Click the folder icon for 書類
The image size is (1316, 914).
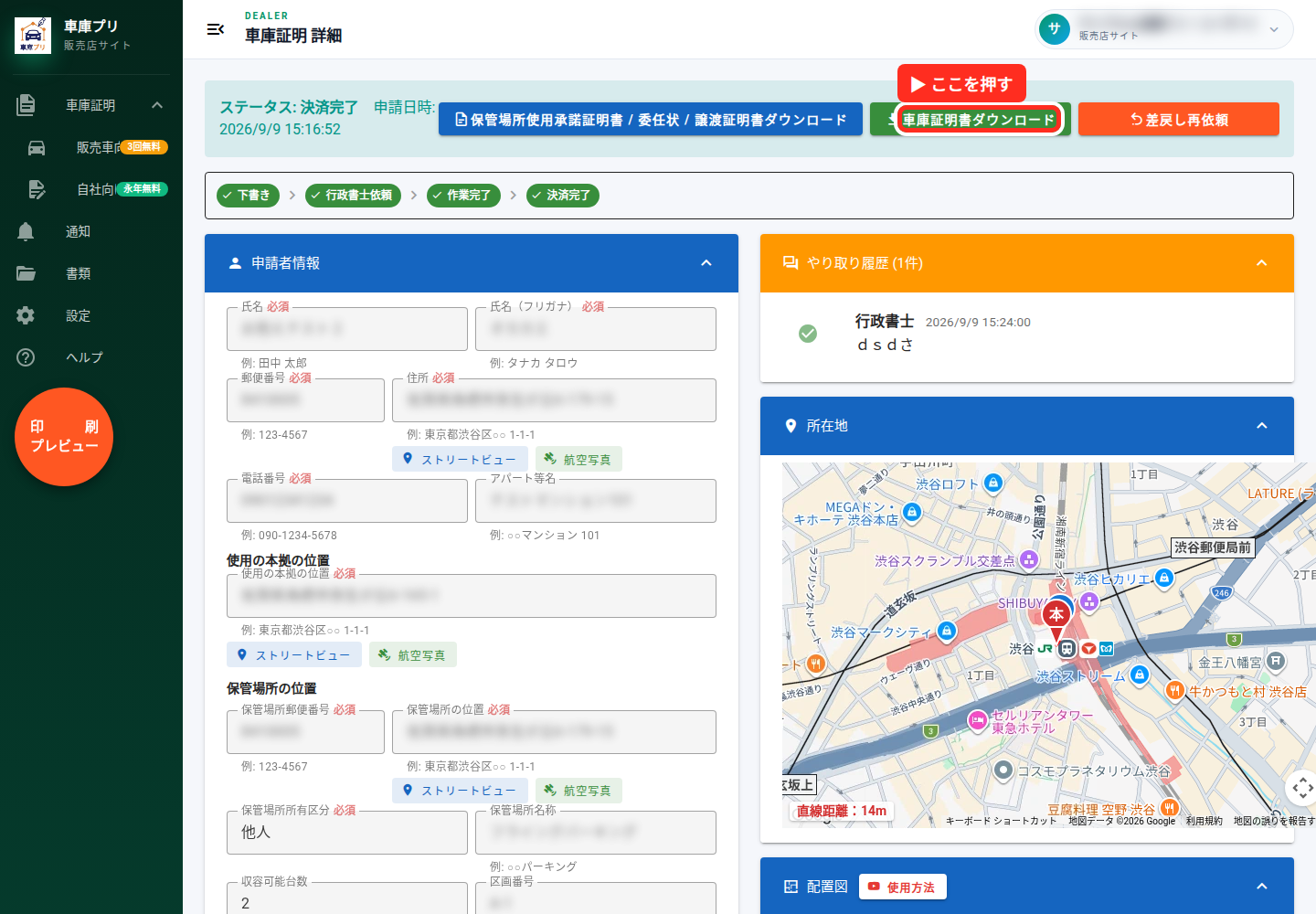click(x=26, y=273)
